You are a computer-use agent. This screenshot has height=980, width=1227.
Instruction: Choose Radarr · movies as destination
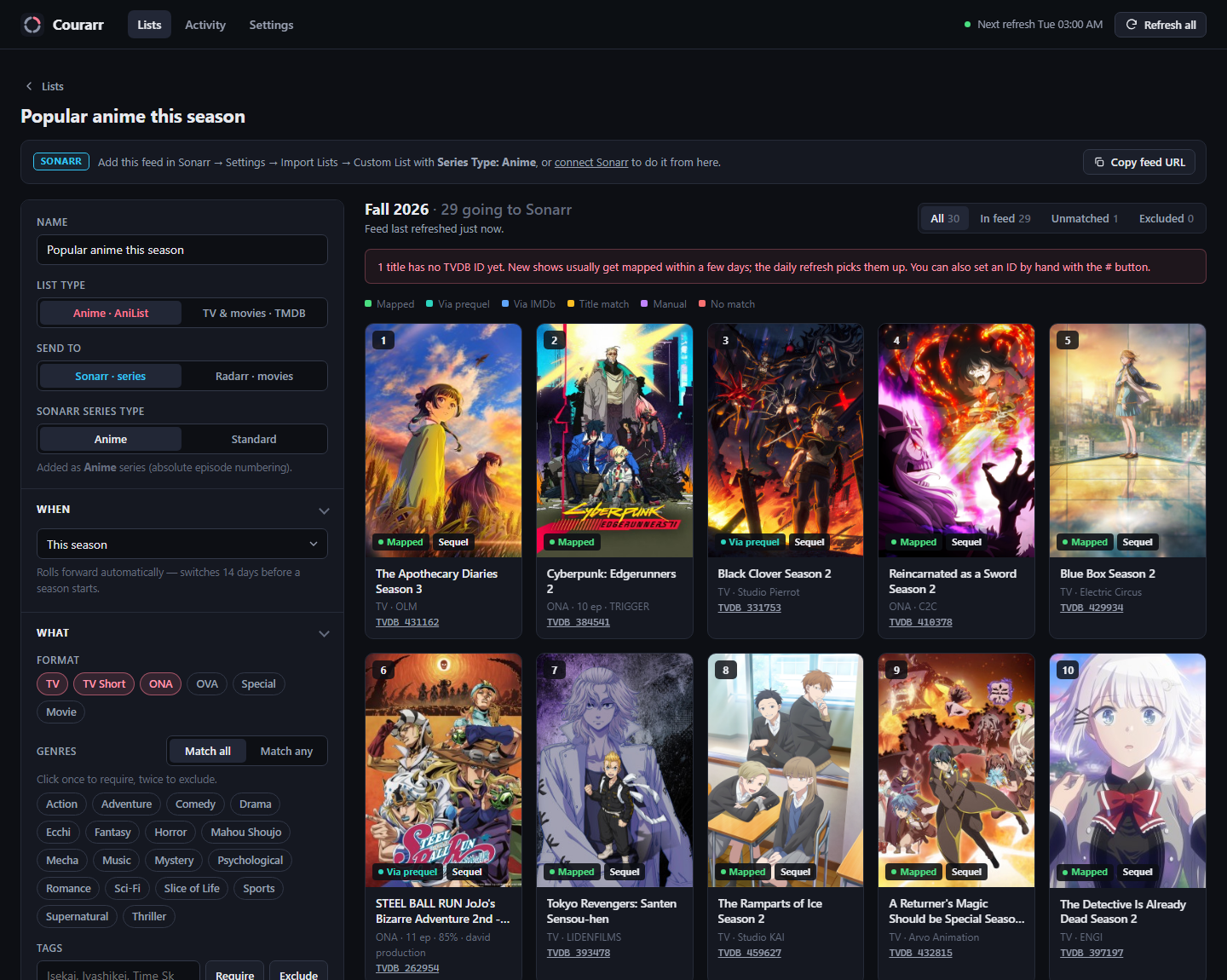coord(254,376)
